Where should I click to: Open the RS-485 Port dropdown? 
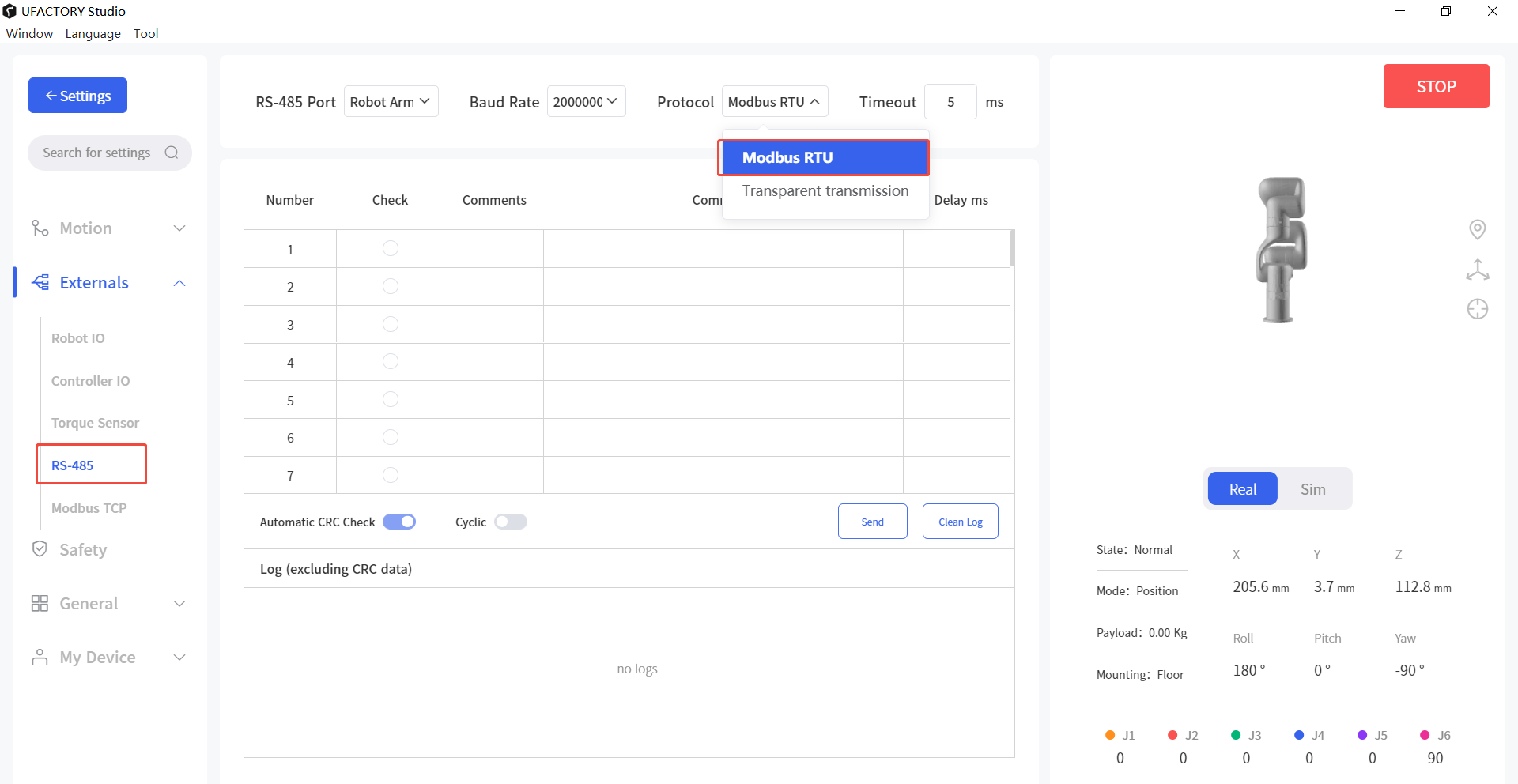[x=391, y=102]
